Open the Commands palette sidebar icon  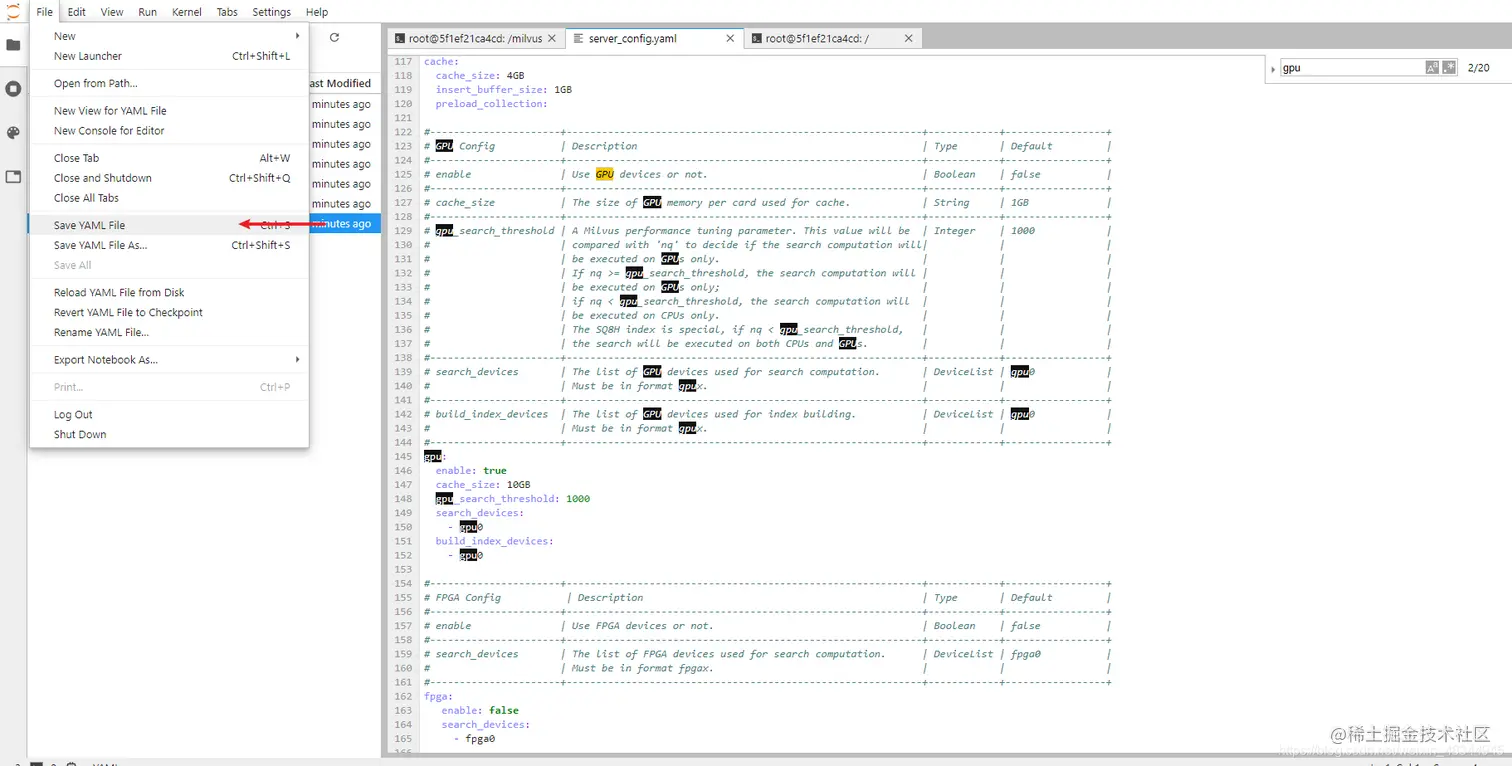point(13,133)
